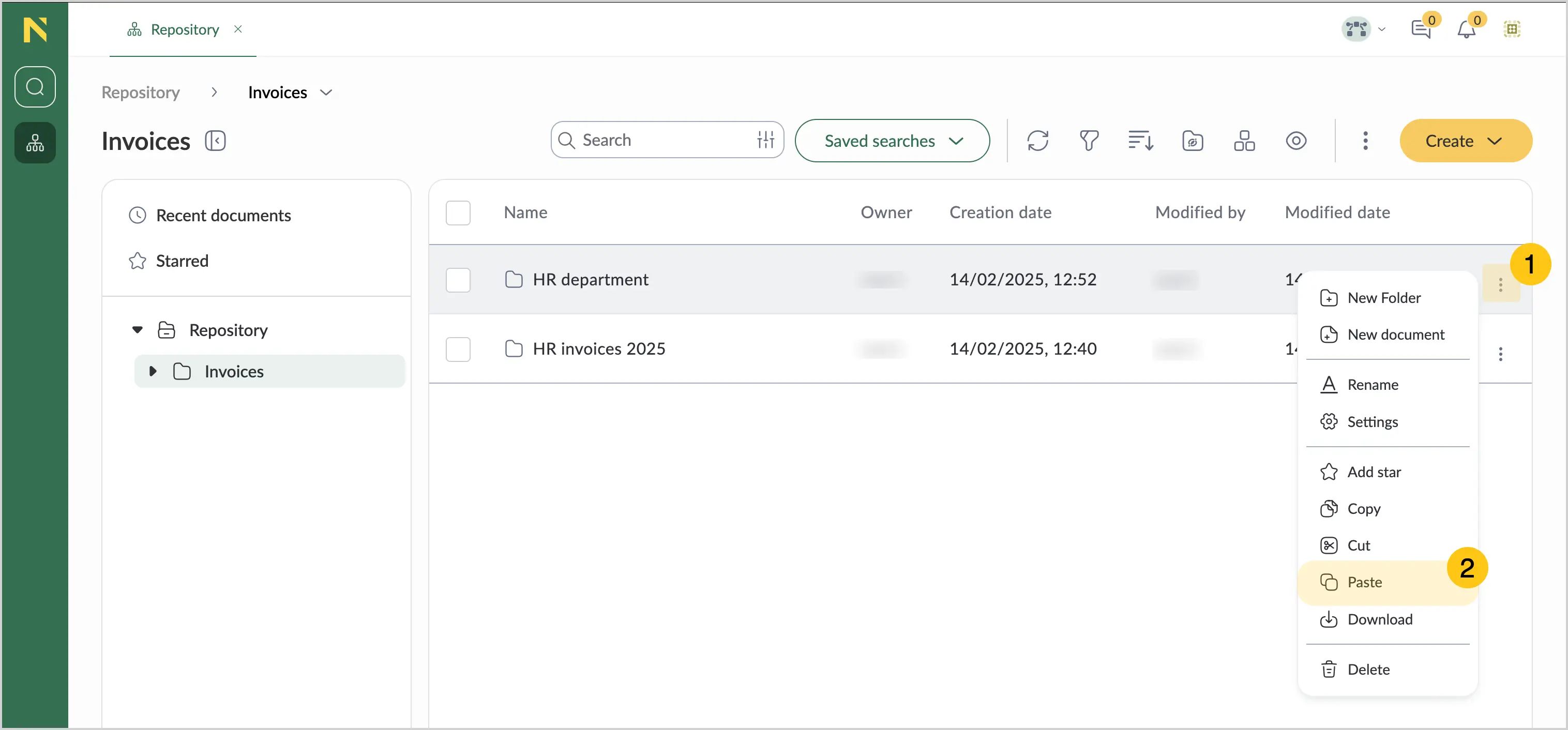1568x730 pixels.
Task: Tick the HR department row checkbox
Action: (458, 280)
